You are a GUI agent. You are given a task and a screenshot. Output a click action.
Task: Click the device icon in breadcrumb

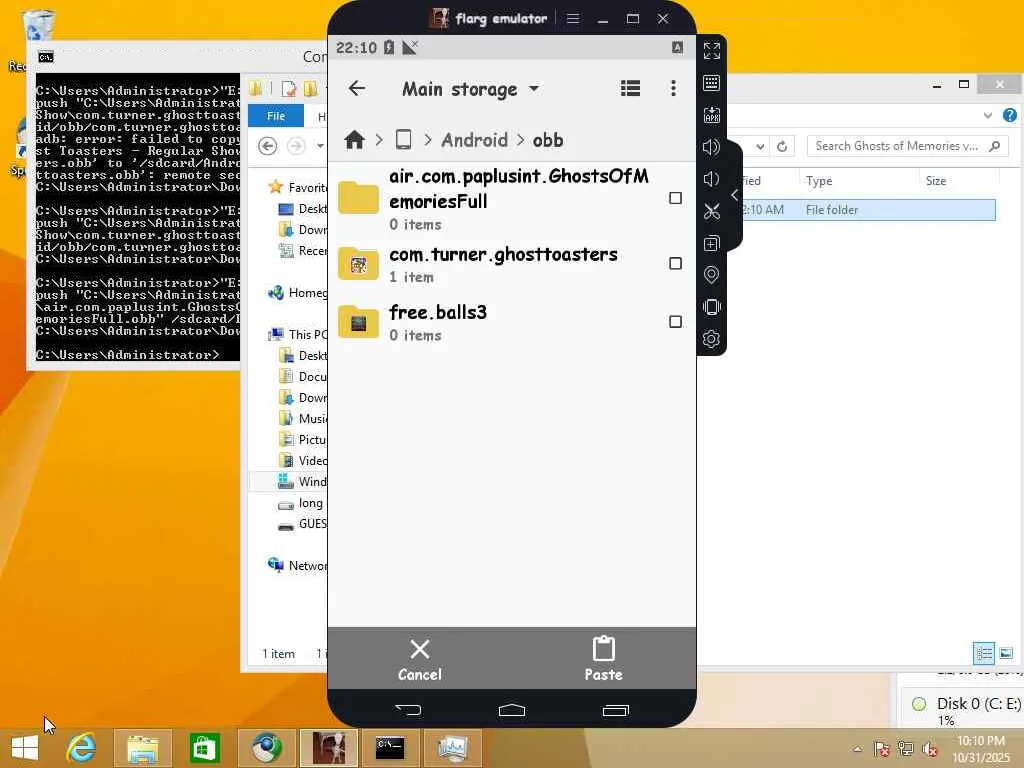point(404,140)
